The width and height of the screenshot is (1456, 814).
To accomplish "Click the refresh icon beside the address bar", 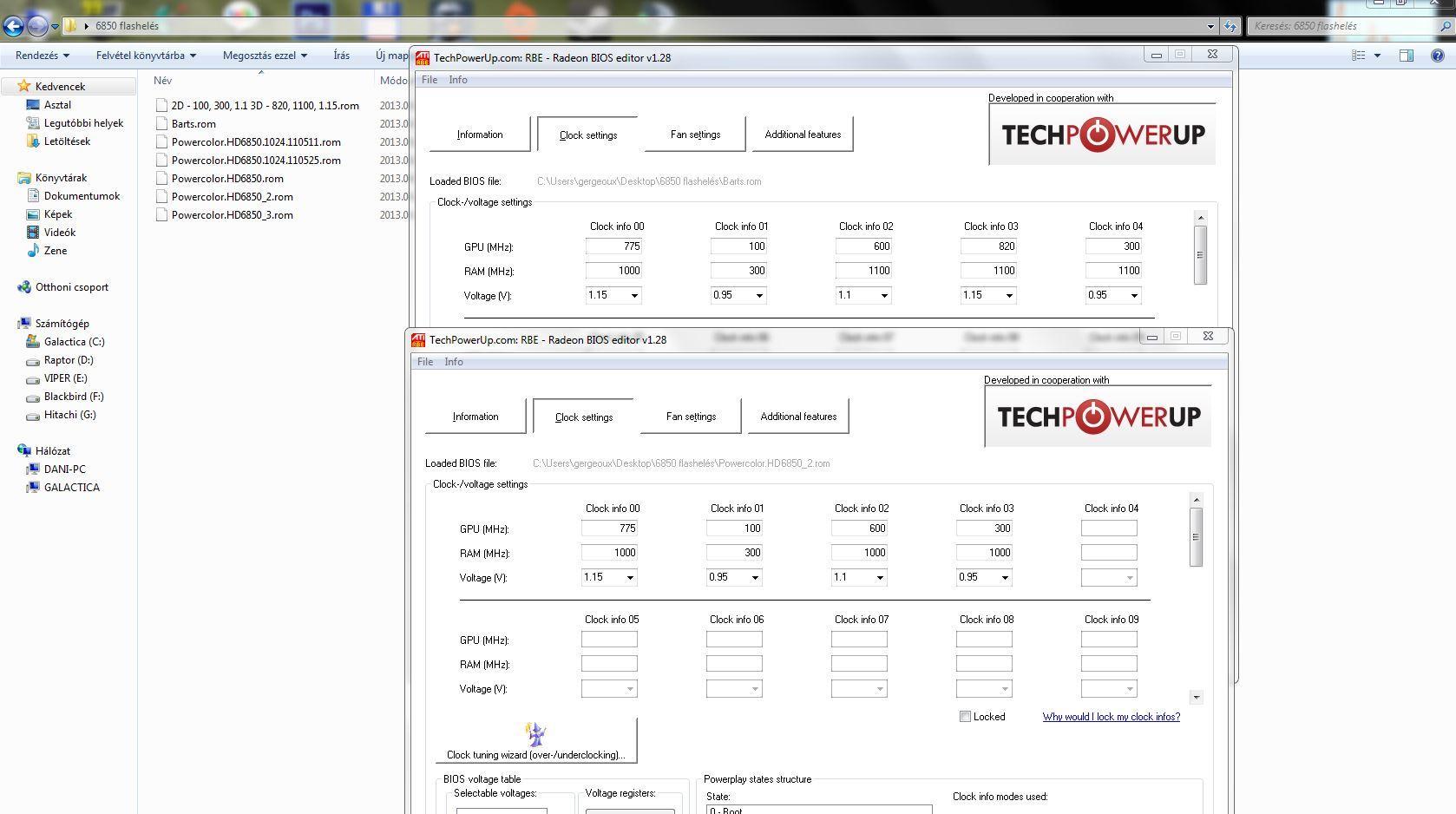I will [1230, 26].
